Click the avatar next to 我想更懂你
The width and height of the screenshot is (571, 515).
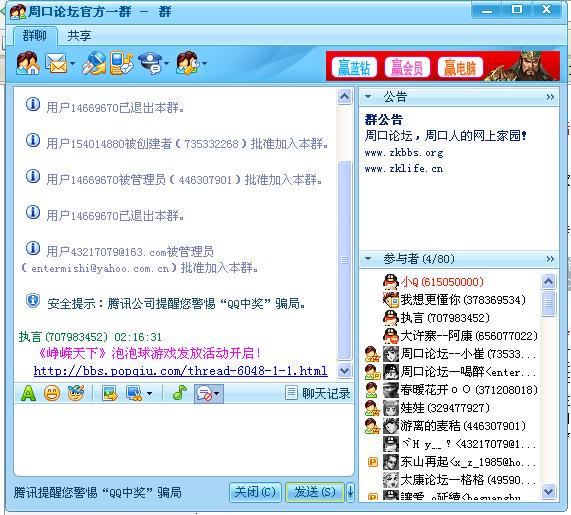pyautogui.click(x=391, y=300)
